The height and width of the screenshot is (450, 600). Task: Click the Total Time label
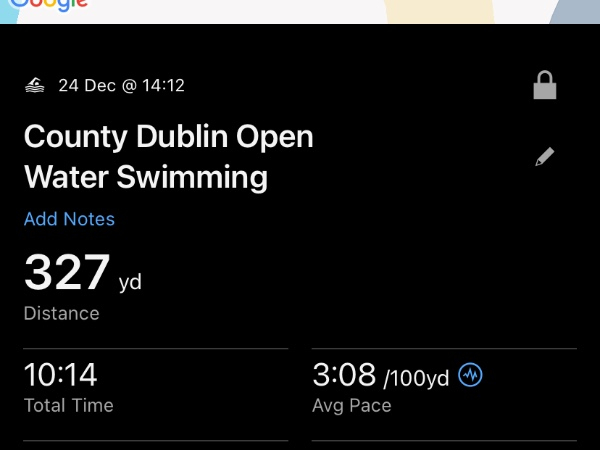tap(69, 405)
